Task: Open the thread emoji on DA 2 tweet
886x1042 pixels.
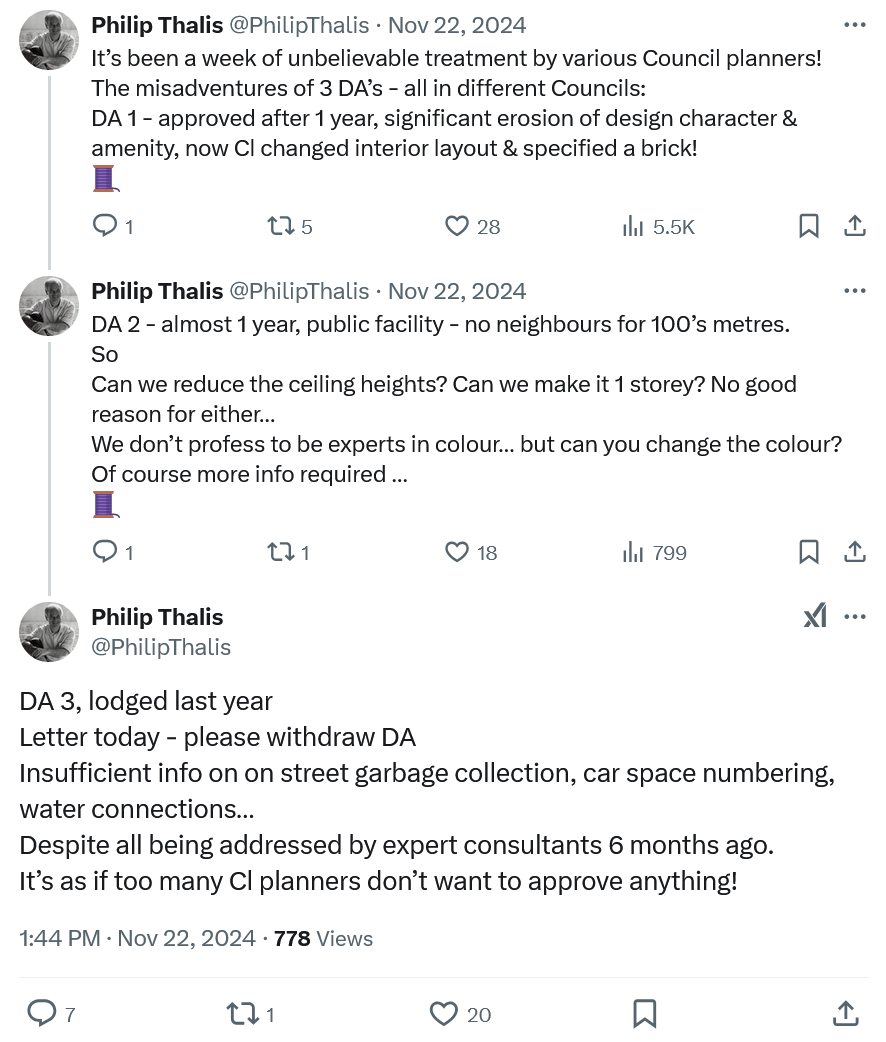Action: [x=105, y=504]
